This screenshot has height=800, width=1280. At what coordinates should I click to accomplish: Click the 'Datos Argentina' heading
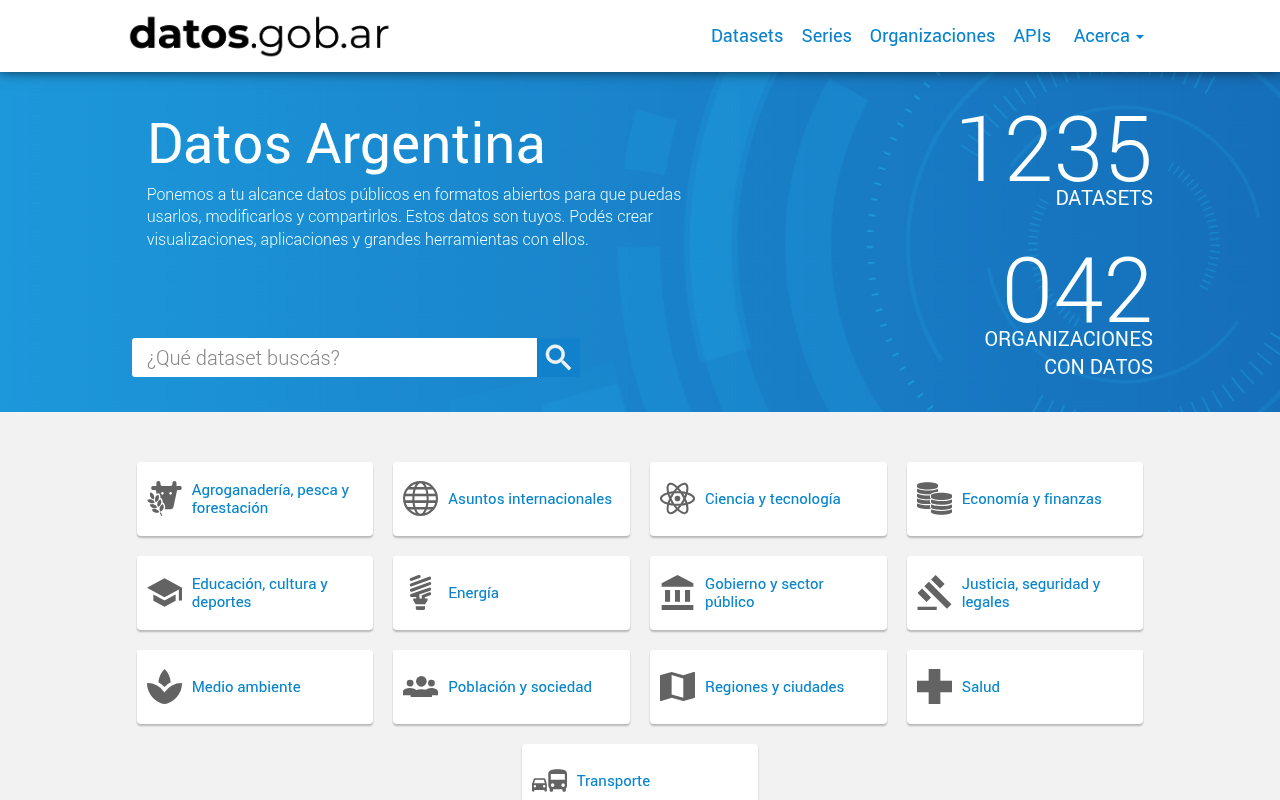(346, 143)
